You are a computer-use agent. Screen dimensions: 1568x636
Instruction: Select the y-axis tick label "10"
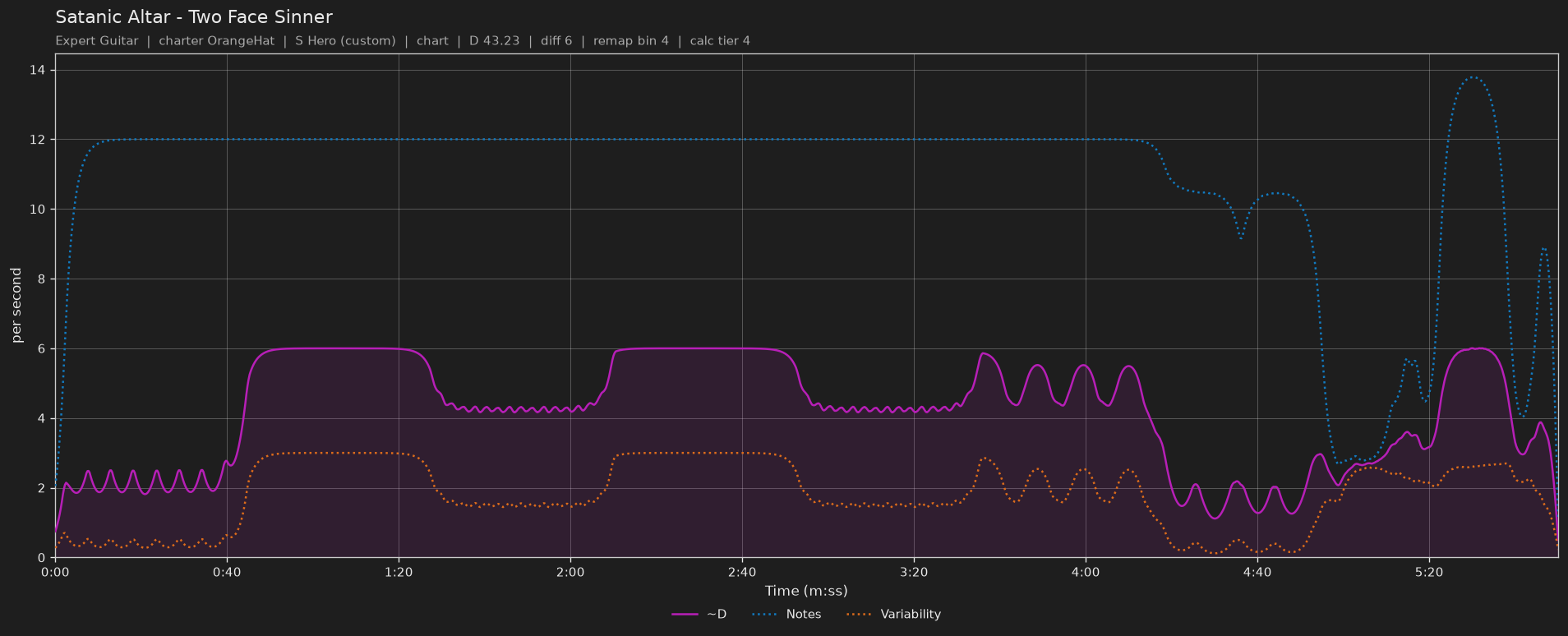point(38,210)
